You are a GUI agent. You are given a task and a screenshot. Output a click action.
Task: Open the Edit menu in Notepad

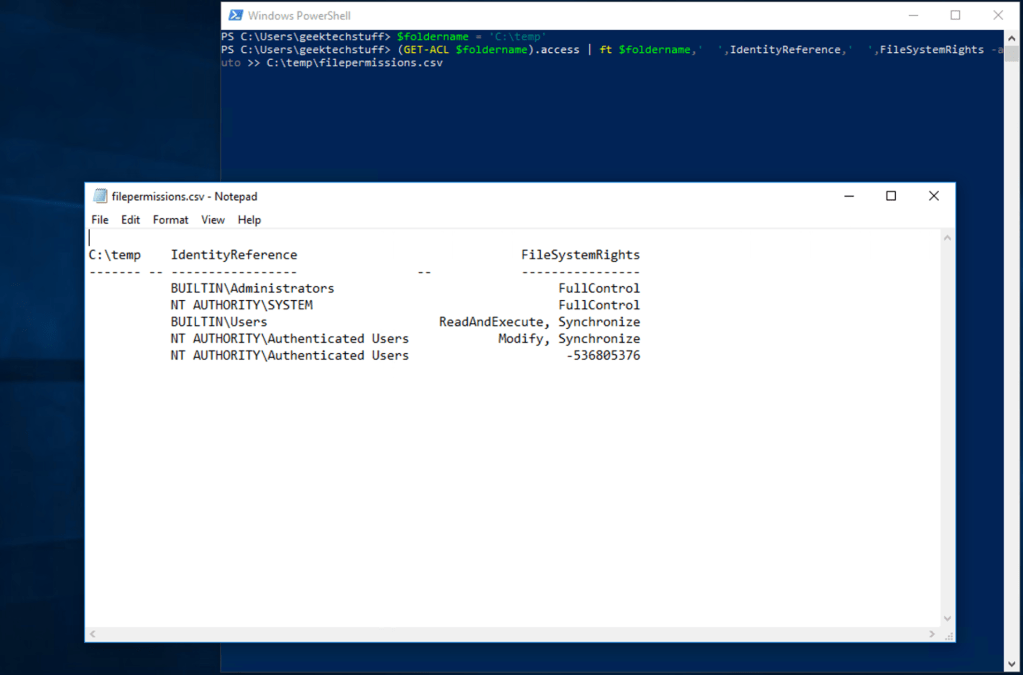click(130, 219)
